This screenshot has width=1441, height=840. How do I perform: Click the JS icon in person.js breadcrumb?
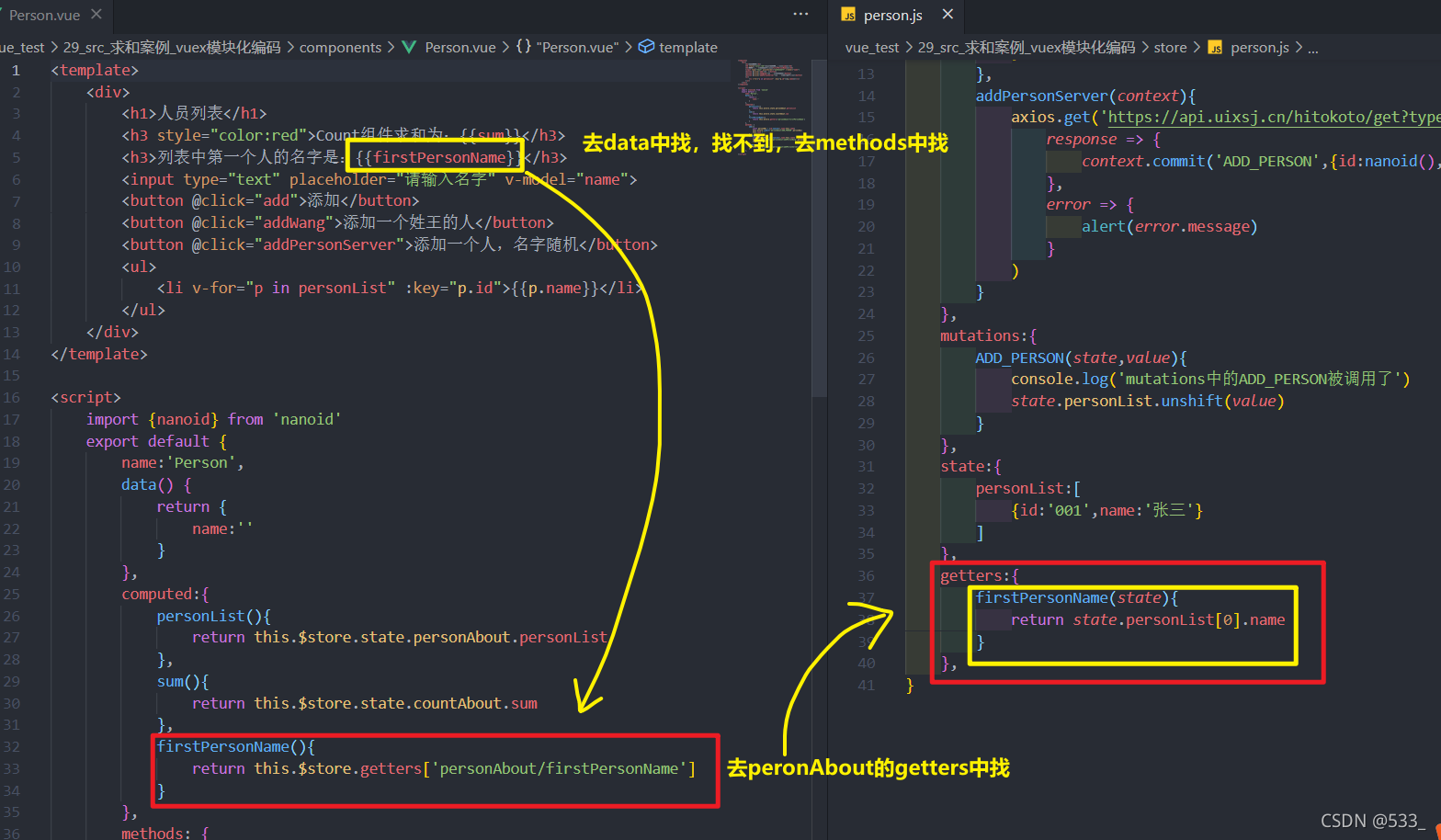[x=1215, y=48]
